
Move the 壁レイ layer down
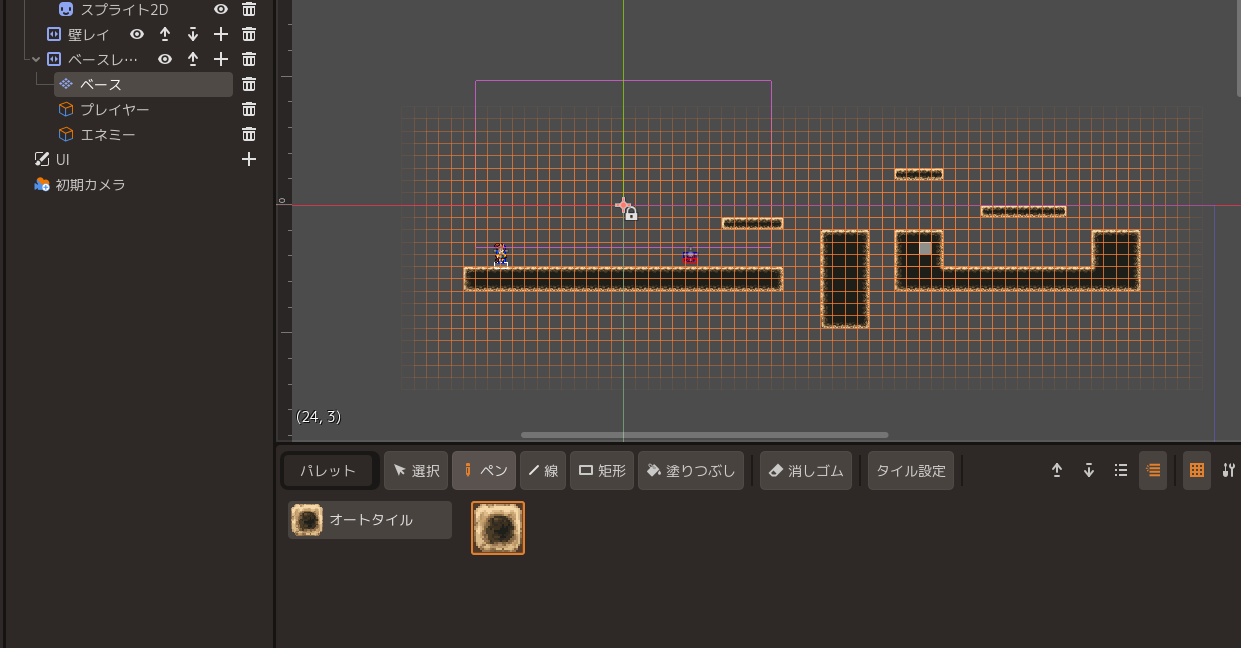click(193, 34)
